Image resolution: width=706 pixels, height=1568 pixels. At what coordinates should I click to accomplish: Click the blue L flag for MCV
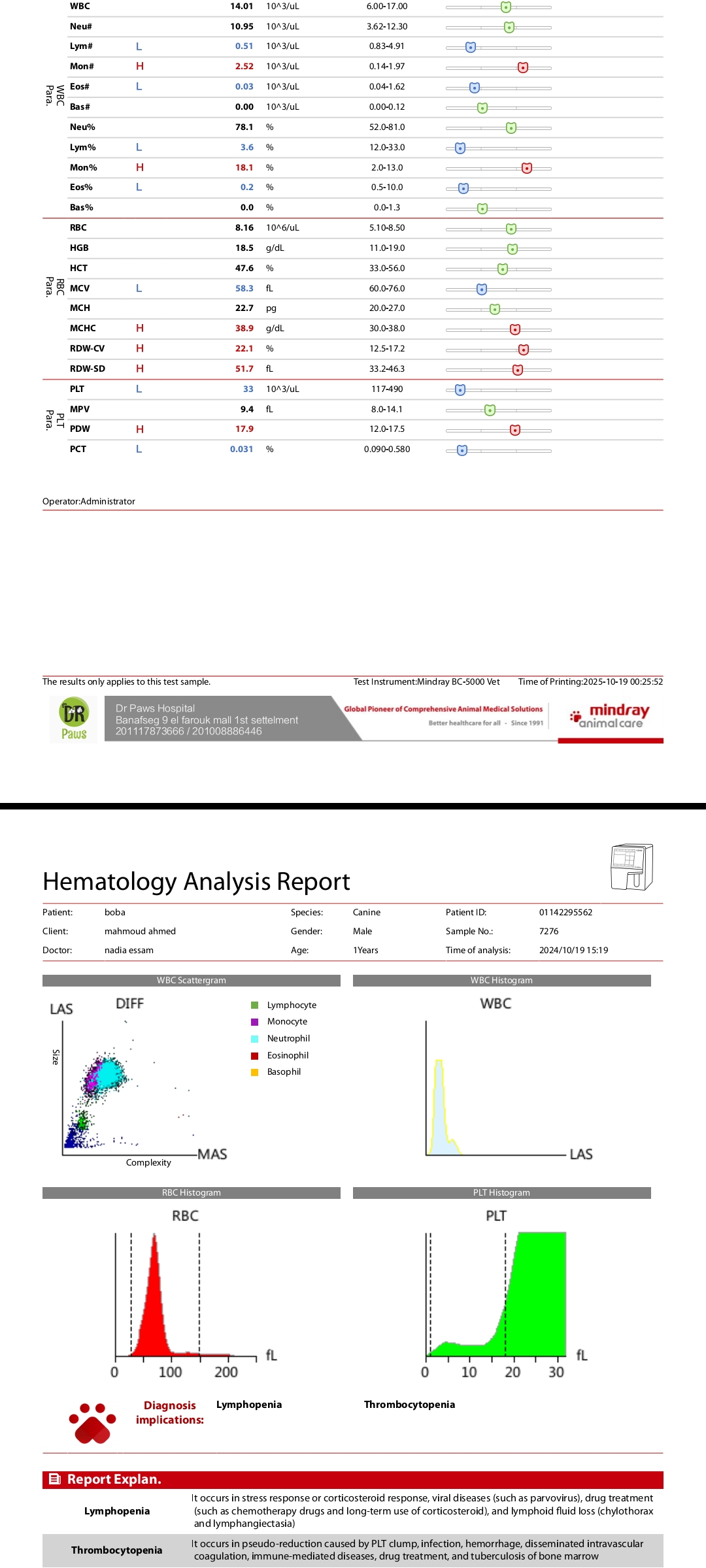point(139,288)
